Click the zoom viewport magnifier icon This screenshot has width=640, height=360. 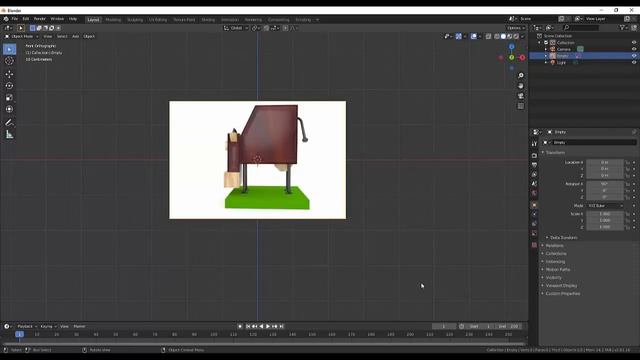pyautogui.click(x=521, y=76)
